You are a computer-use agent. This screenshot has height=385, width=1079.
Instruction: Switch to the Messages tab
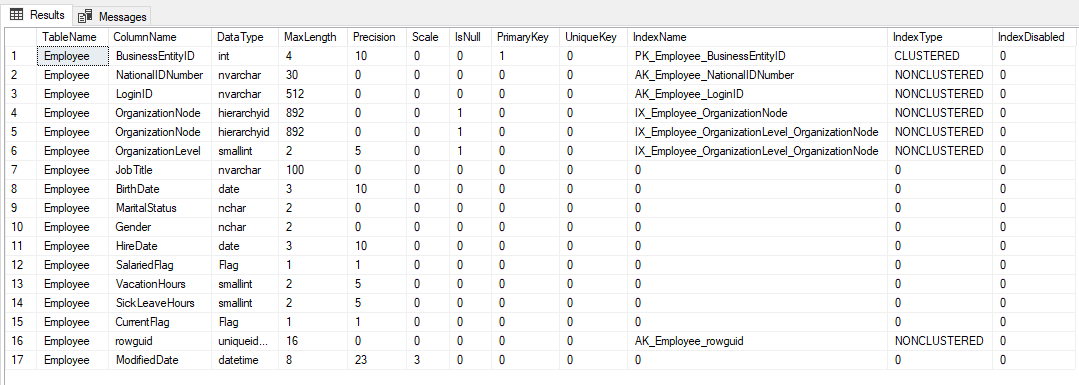112,16
